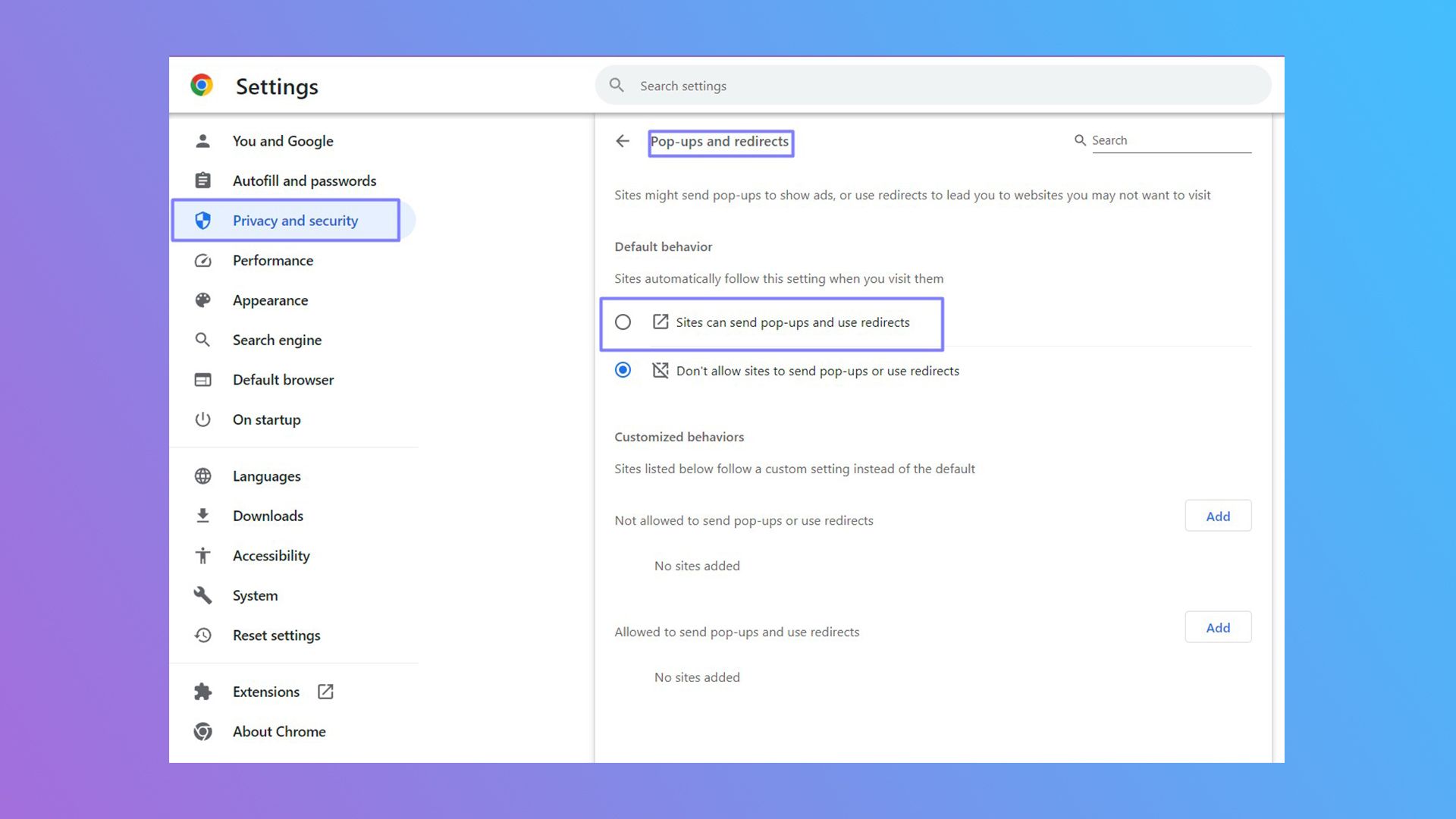Click the Downloads icon in sidebar
Viewport: 1456px width, 819px height.
point(202,516)
